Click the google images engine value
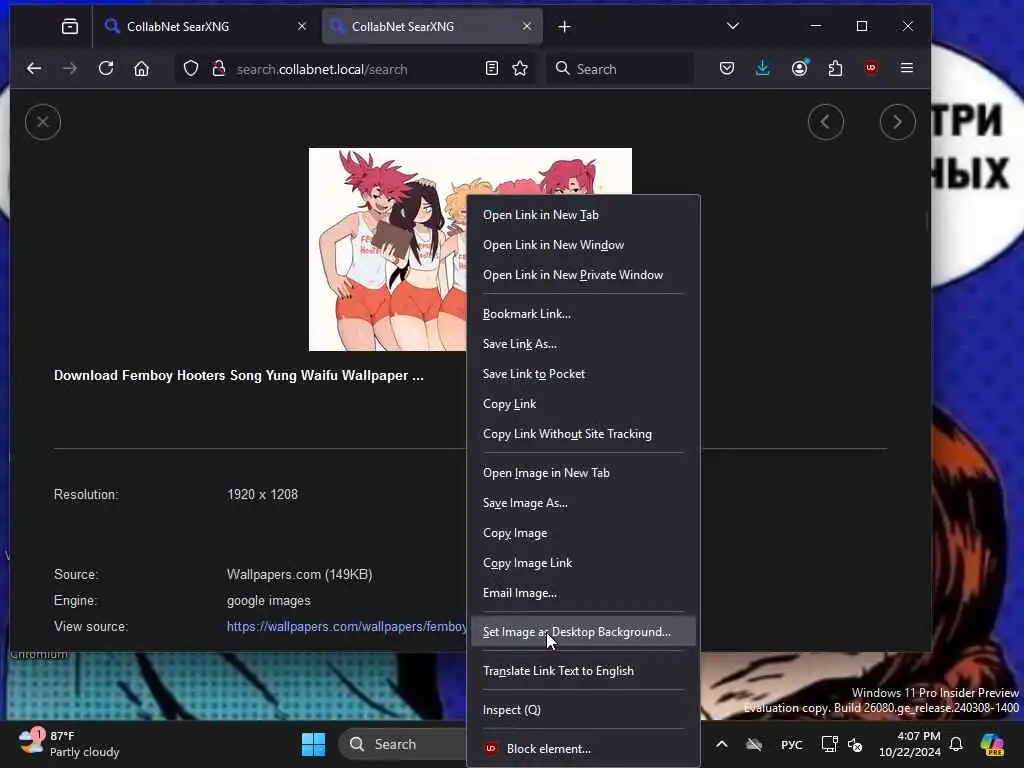 tap(268, 601)
